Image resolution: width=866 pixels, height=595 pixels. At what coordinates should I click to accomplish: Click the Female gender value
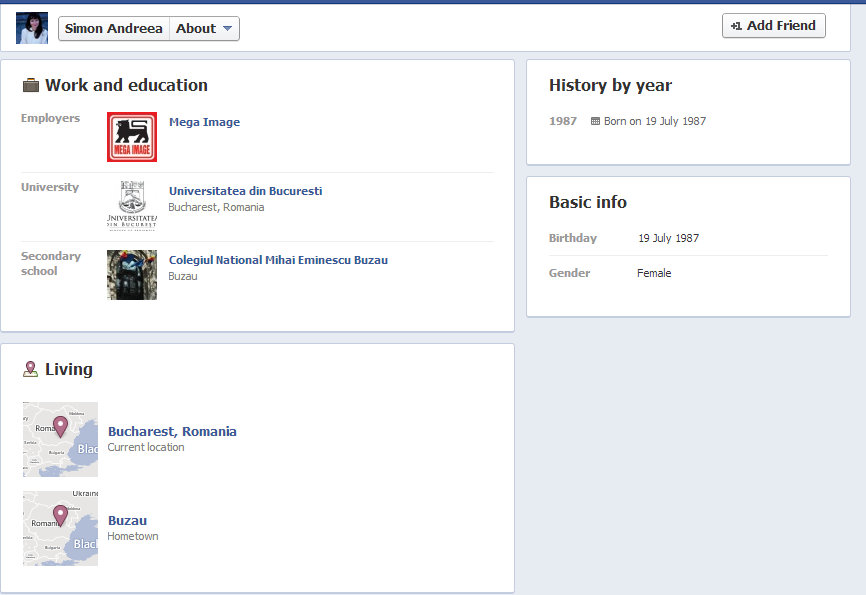pyautogui.click(x=654, y=273)
